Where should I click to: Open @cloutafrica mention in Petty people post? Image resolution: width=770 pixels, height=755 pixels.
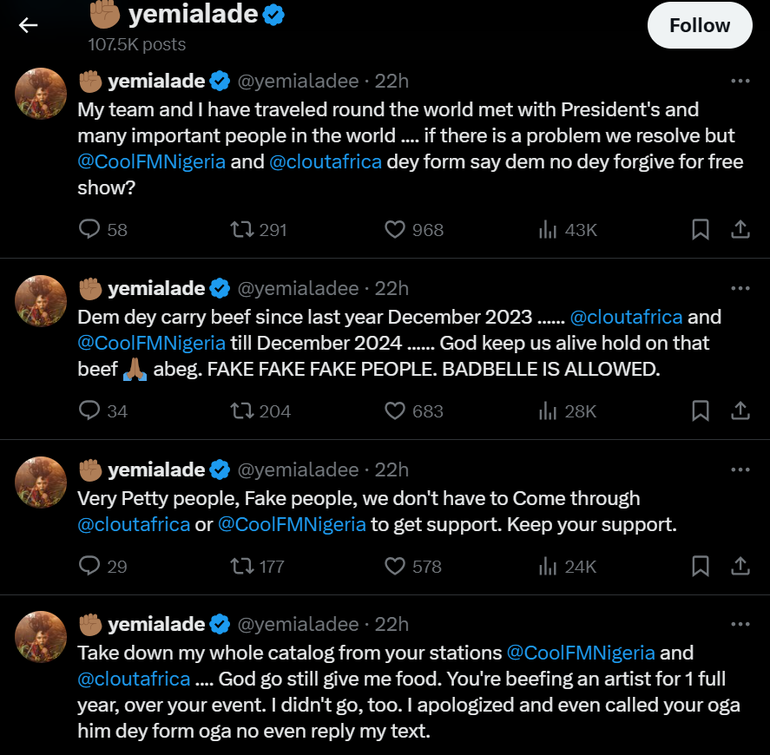click(134, 523)
